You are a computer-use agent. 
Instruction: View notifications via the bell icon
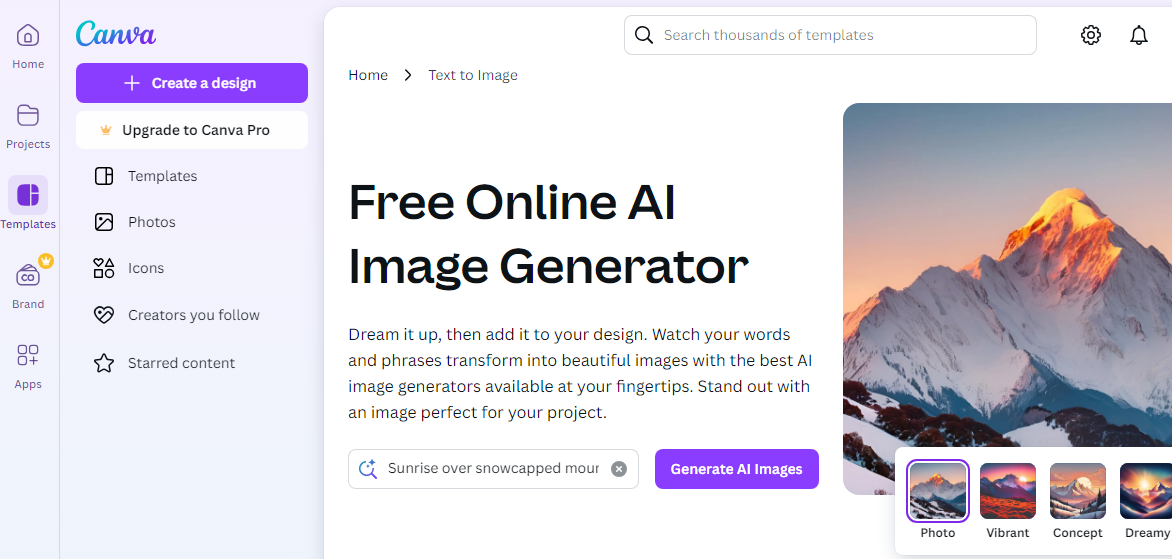click(1138, 35)
